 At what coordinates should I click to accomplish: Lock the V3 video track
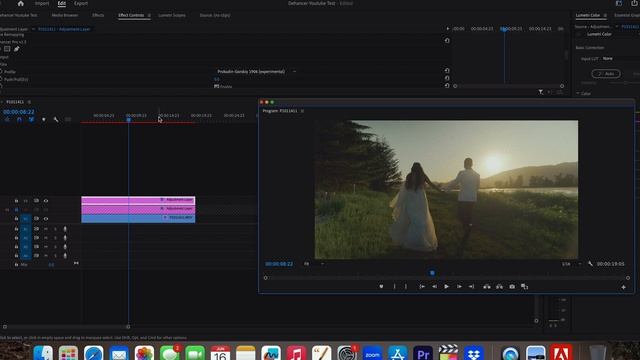[16, 201]
